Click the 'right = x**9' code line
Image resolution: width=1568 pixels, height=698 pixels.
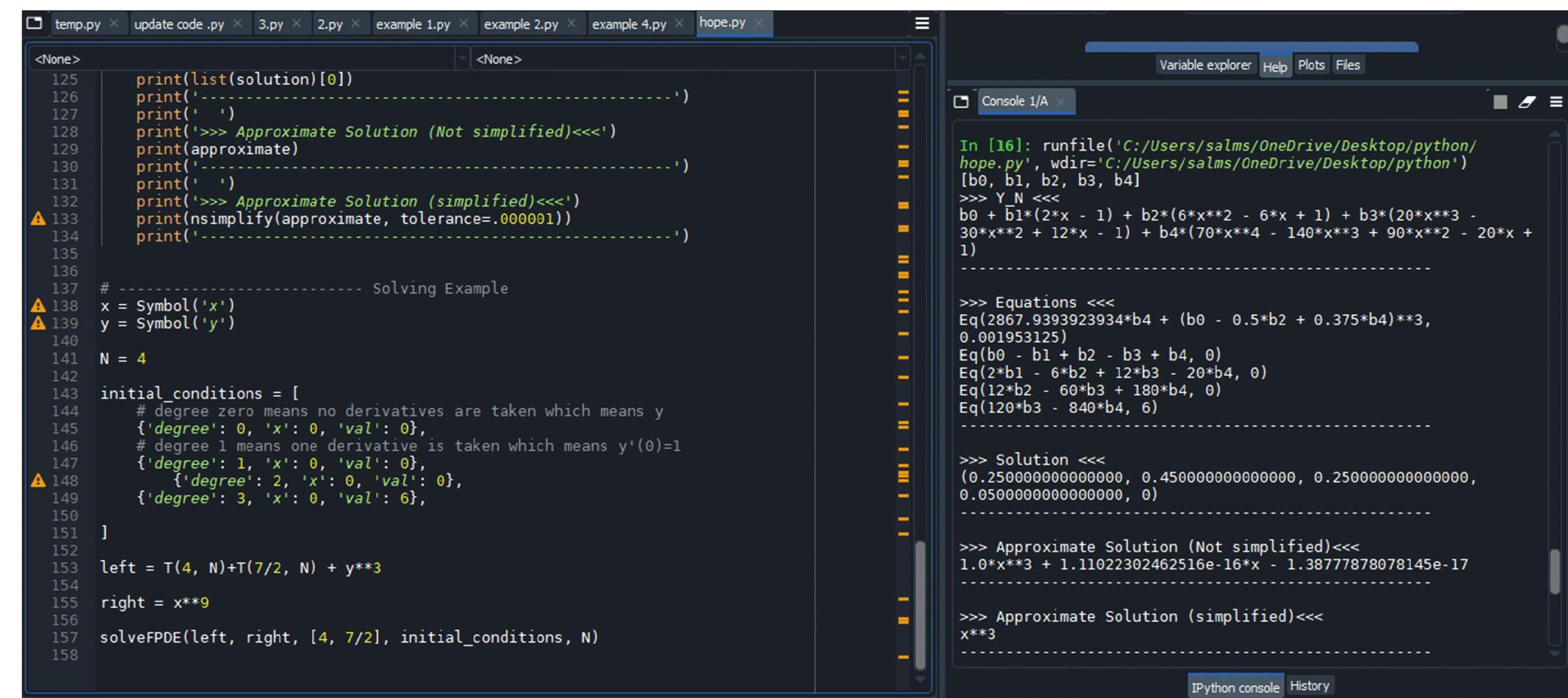pos(154,603)
